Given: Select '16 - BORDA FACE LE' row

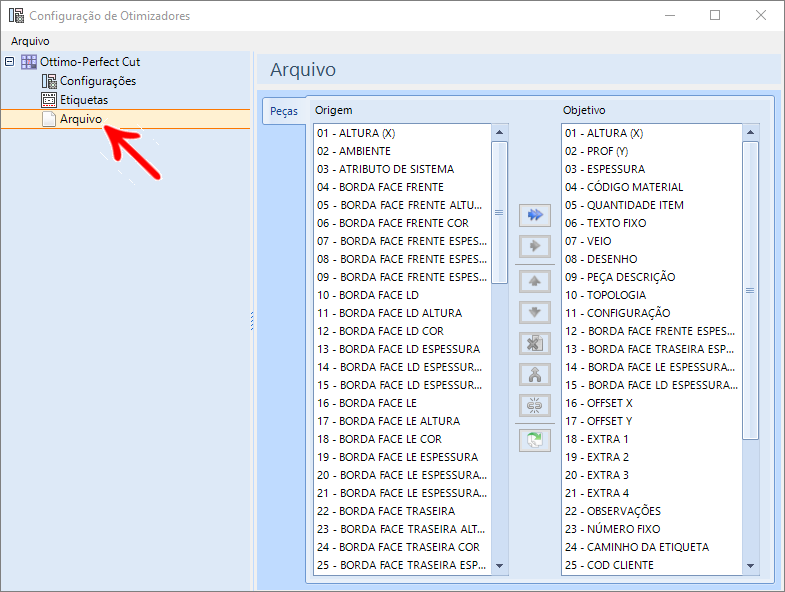Looking at the screenshot, I should [x=403, y=404].
